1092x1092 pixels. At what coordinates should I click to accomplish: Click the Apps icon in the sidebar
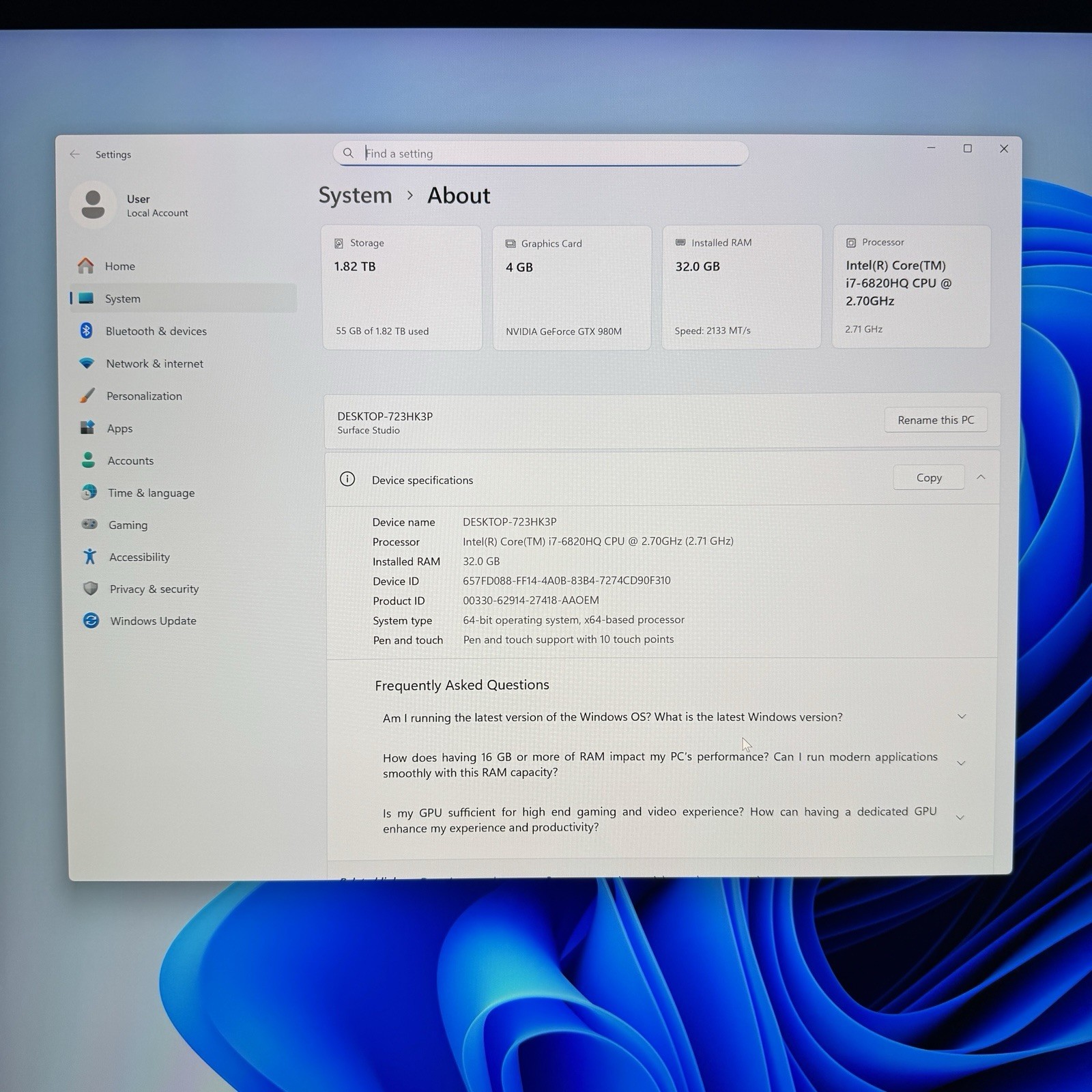[87, 428]
